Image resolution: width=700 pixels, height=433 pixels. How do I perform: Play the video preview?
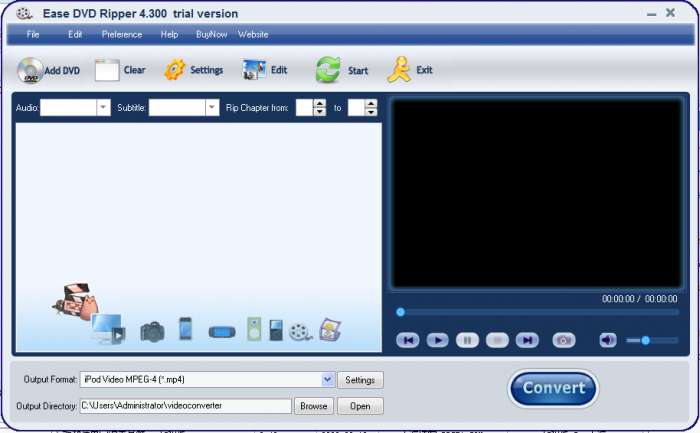437,340
